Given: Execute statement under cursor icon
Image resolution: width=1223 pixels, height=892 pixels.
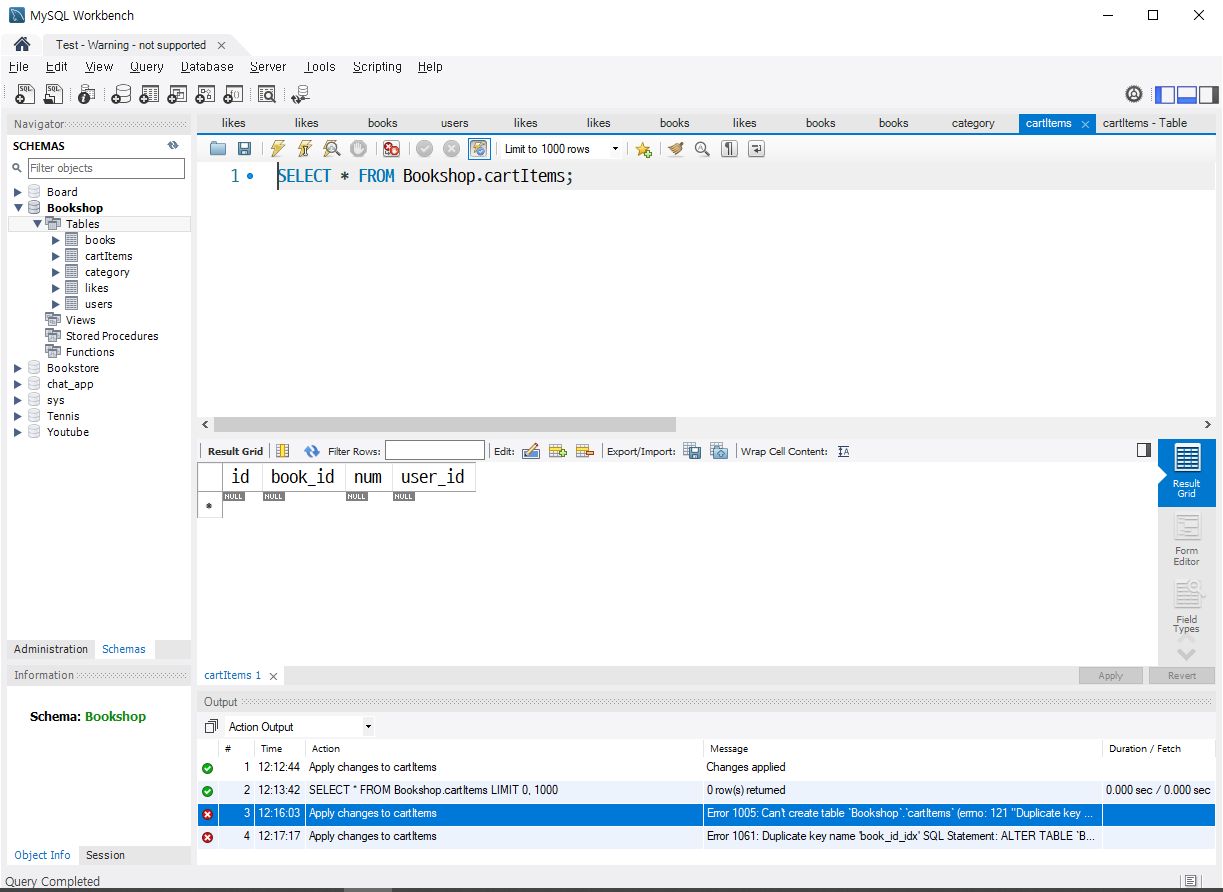Looking at the screenshot, I should [x=305, y=148].
